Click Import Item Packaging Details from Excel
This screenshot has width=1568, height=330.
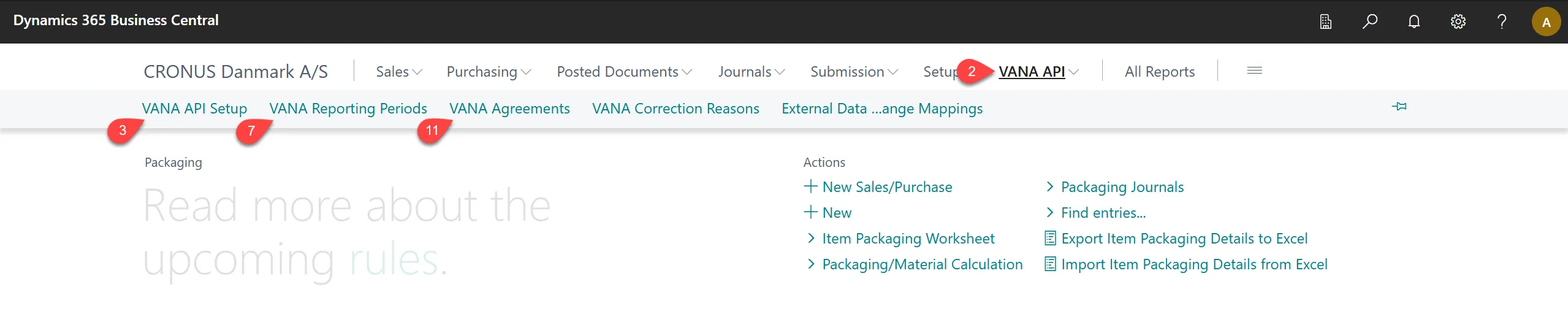(x=1194, y=264)
